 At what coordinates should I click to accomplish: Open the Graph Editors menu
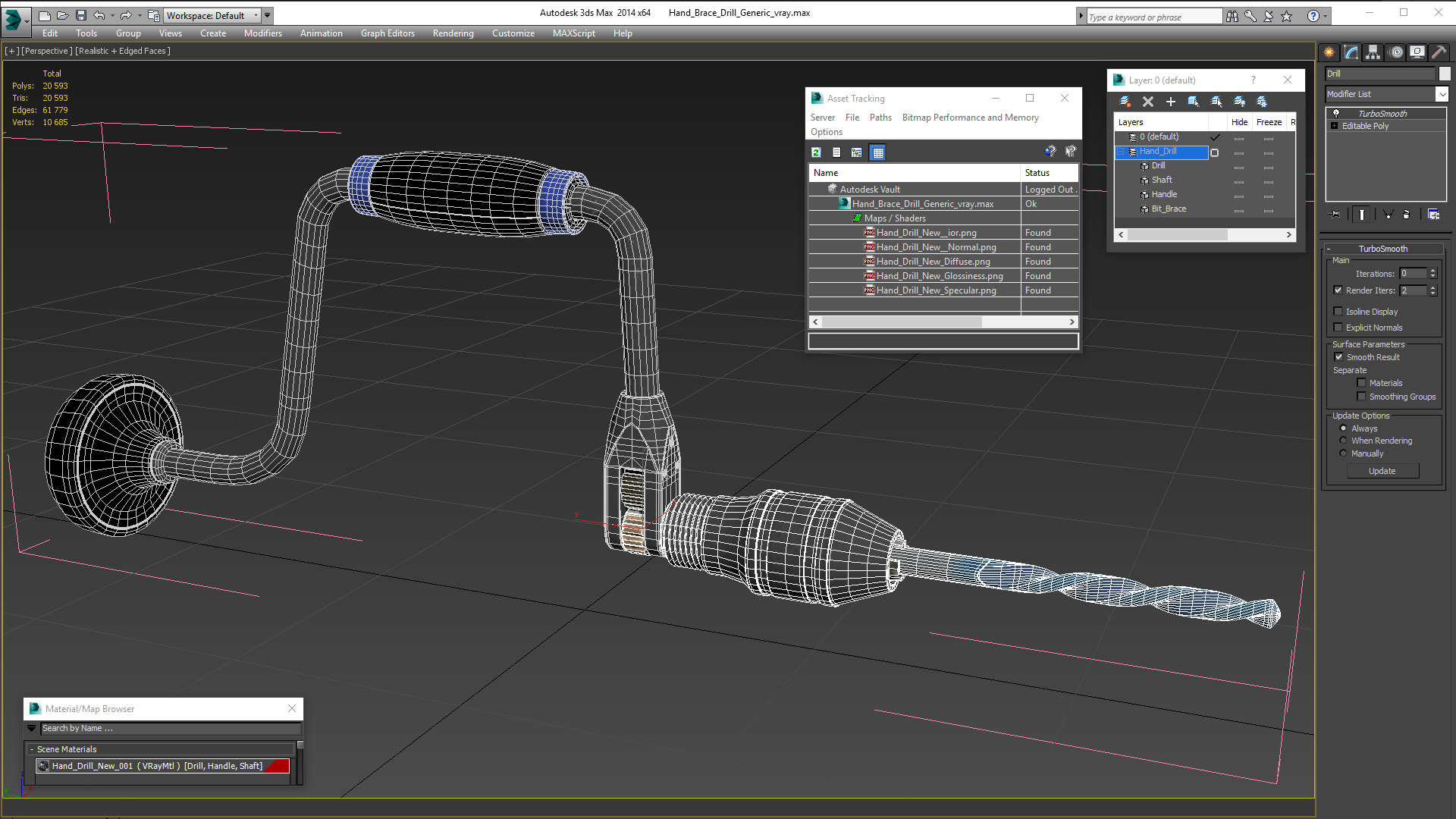[x=388, y=33]
